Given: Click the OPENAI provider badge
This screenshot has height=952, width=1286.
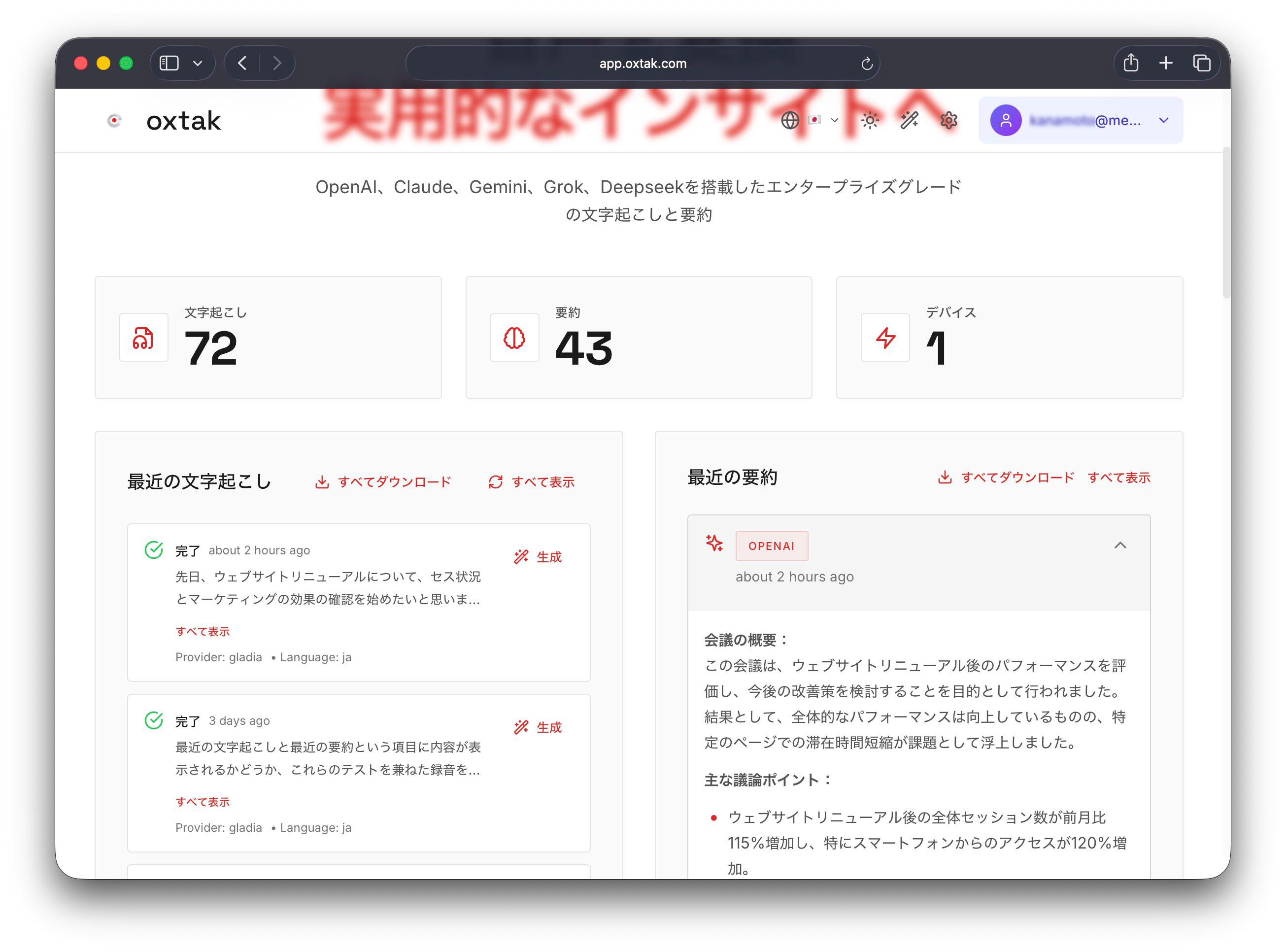Looking at the screenshot, I should pos(772,546).
